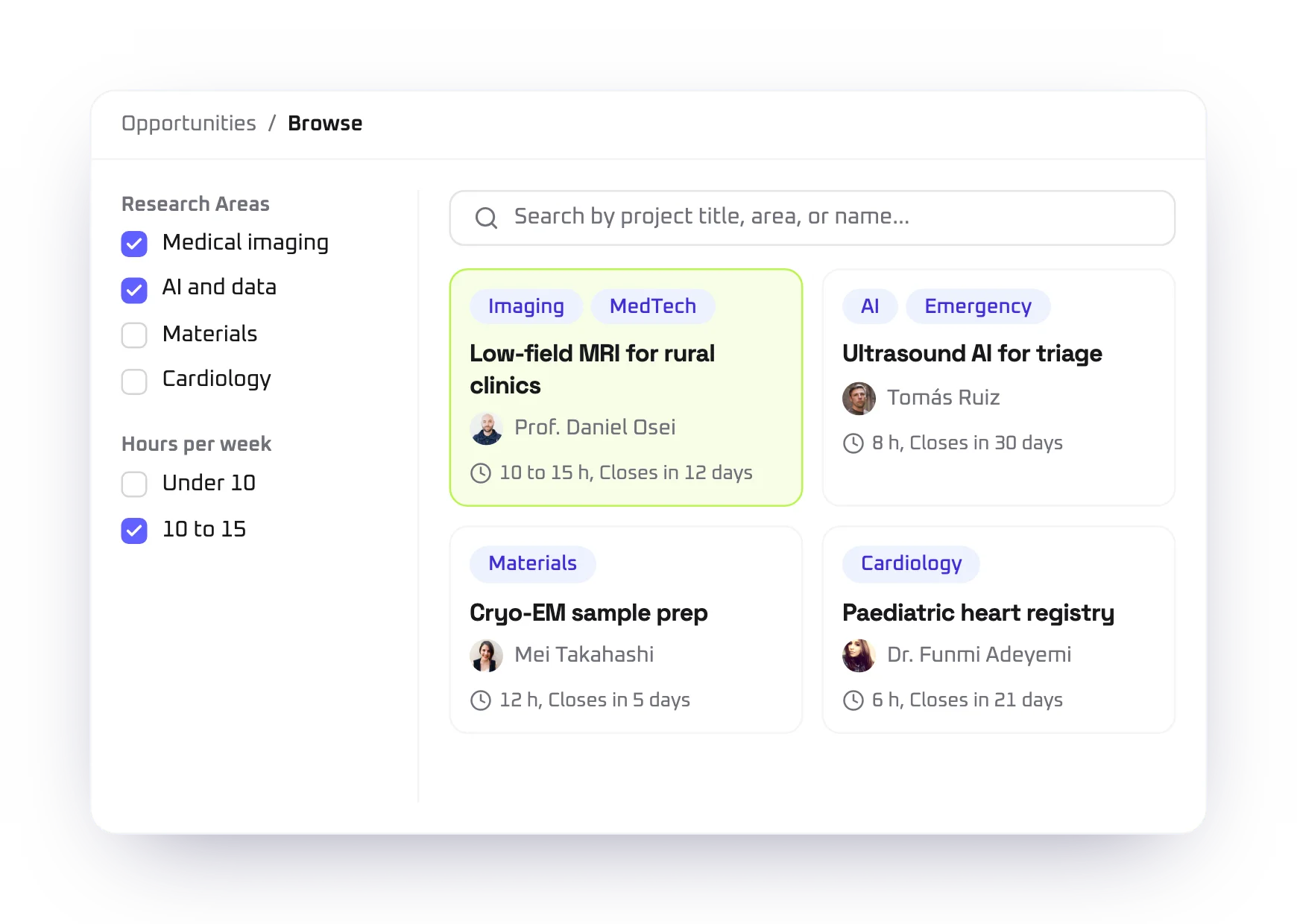Image resolution: width=1297 pixels, height=924 pixels.
Task: Click clock icon on Ultrasound AI card
Action: pos(853,443)
